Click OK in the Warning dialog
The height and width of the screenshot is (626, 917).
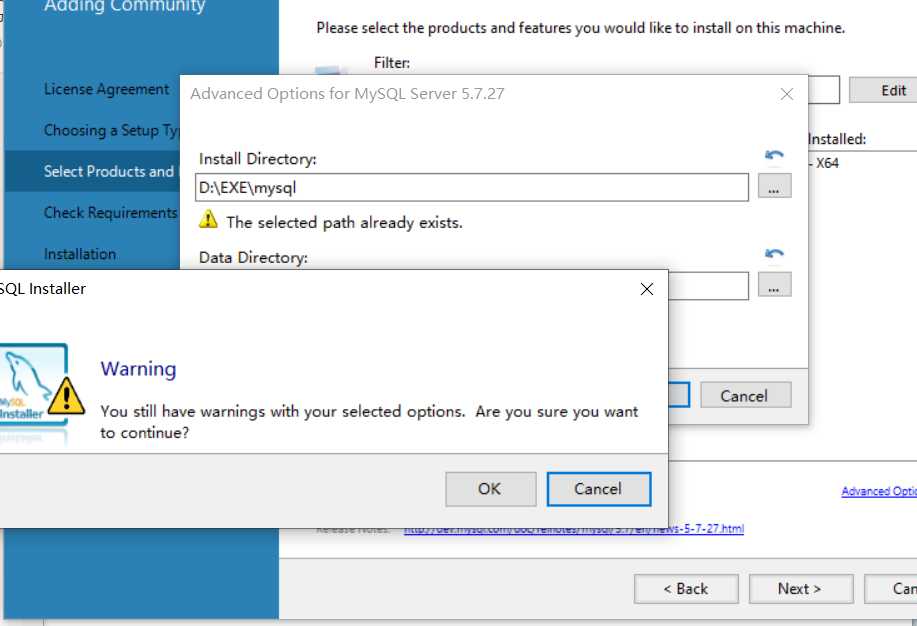(491, 489)
